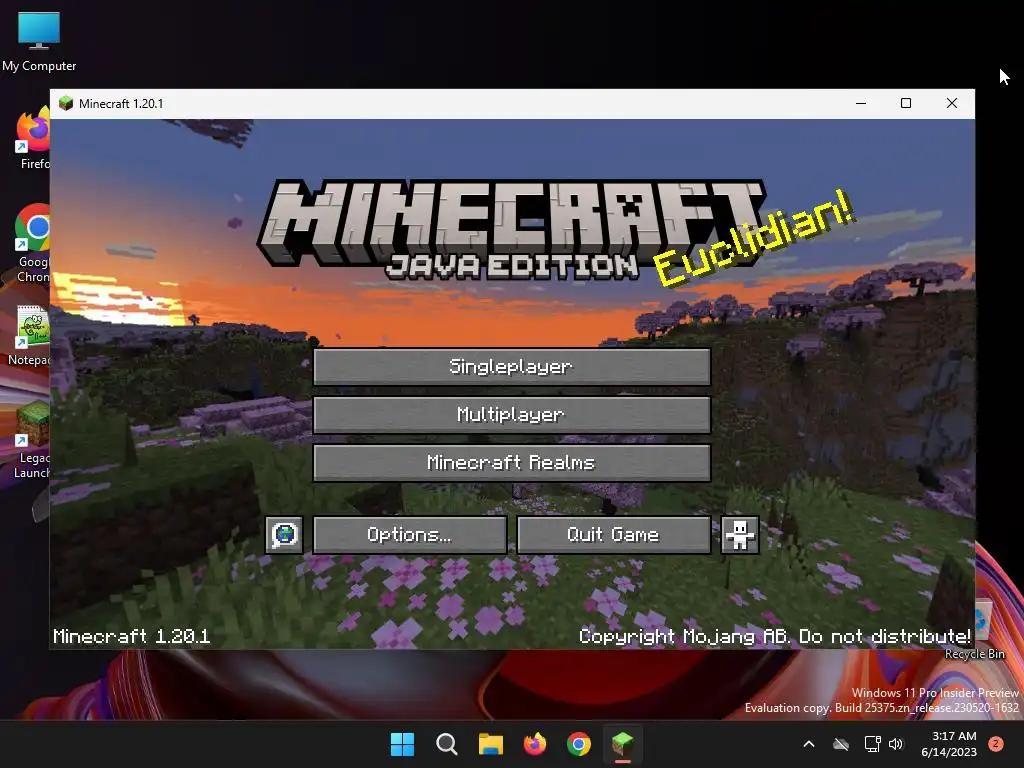Open the Singleplayer menu
Image resolution: width=1024 pixels, height=768 pixels.
[512, 367]
